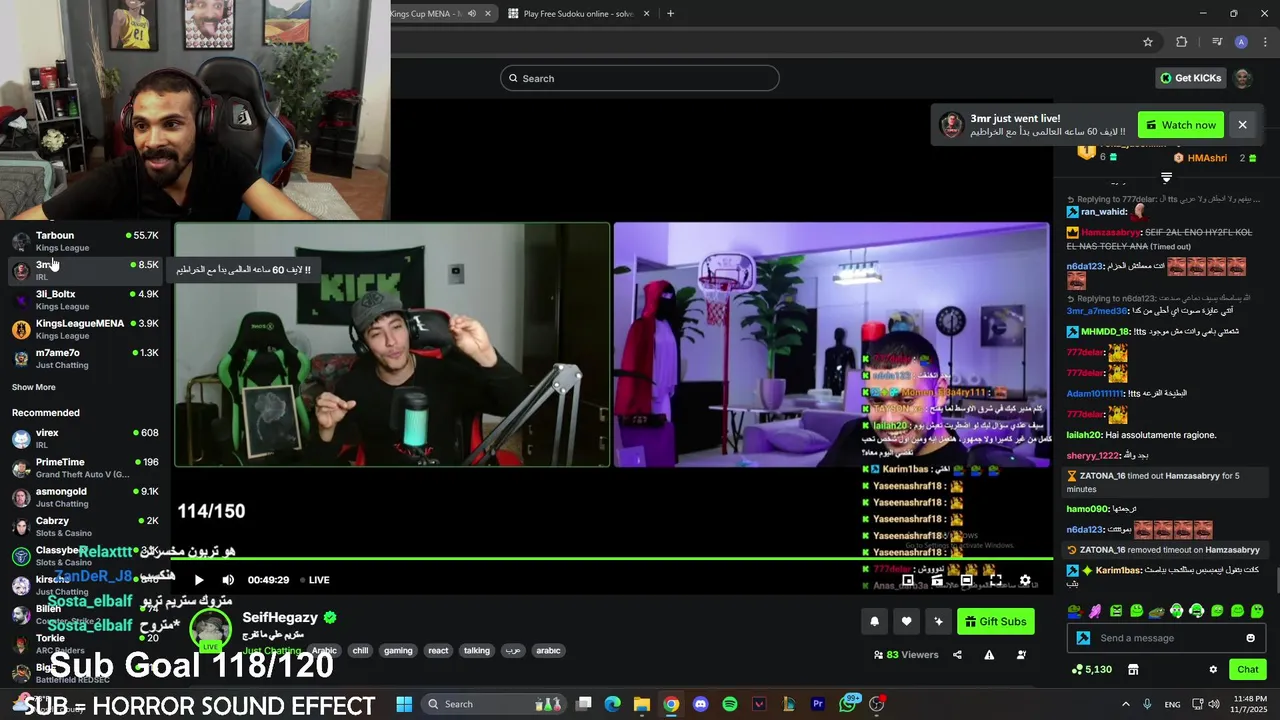Screen dimensions: 1280x720
Task: Open video player settings gear
Action: (1025, 580)
